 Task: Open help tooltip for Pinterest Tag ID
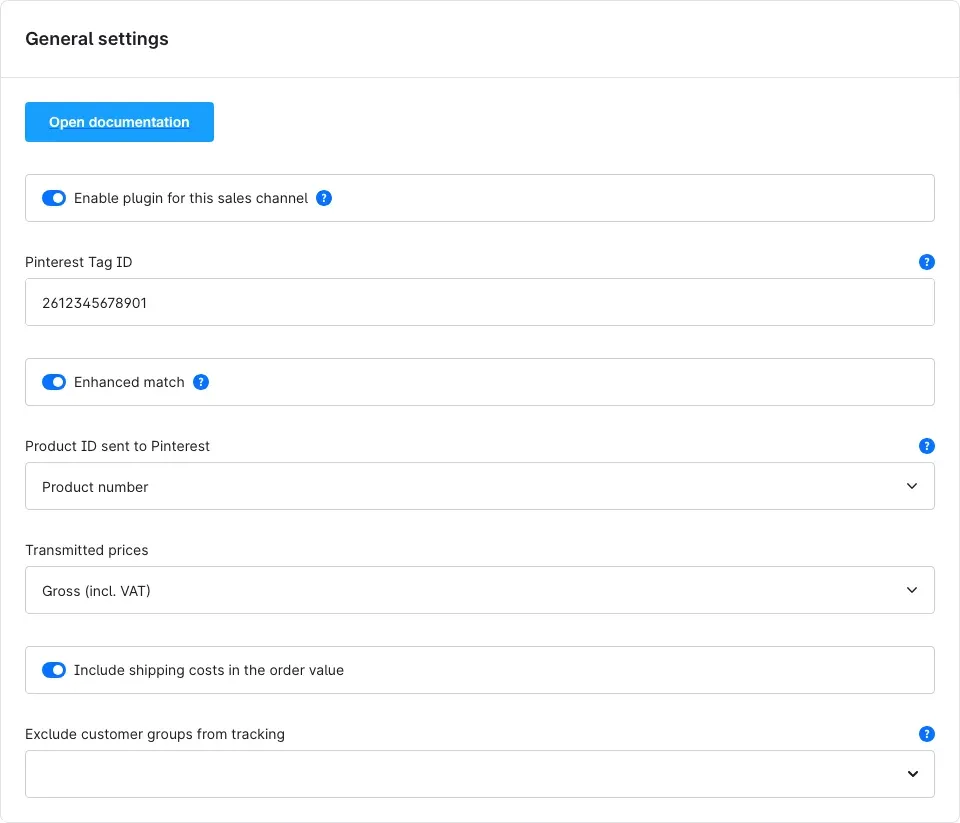tap(926, 262)
